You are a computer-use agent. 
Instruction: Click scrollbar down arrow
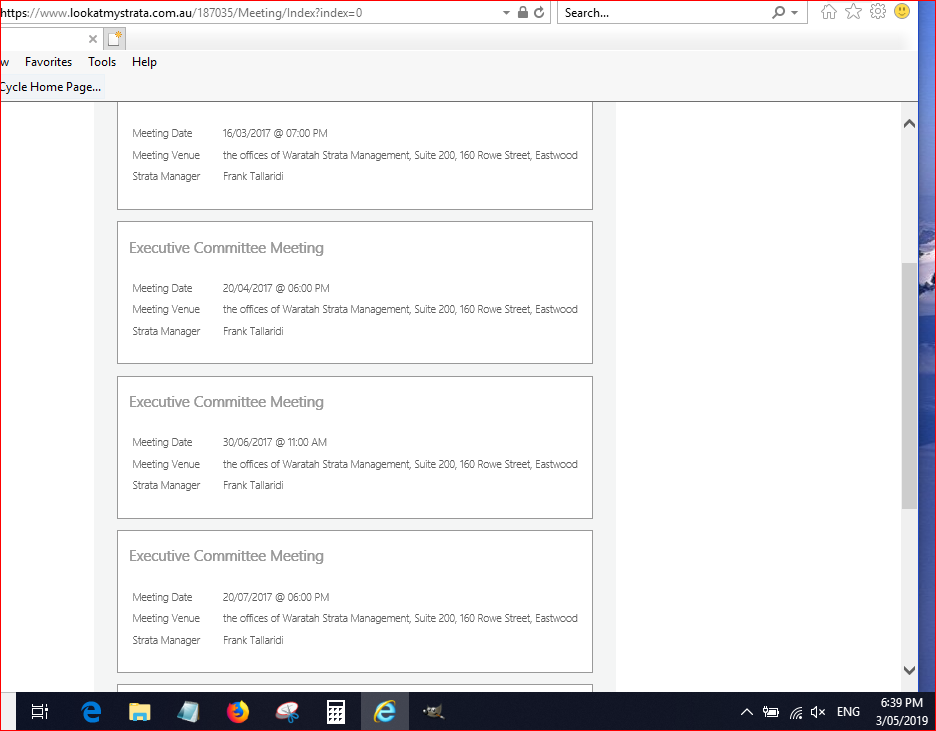coord(909,670)
